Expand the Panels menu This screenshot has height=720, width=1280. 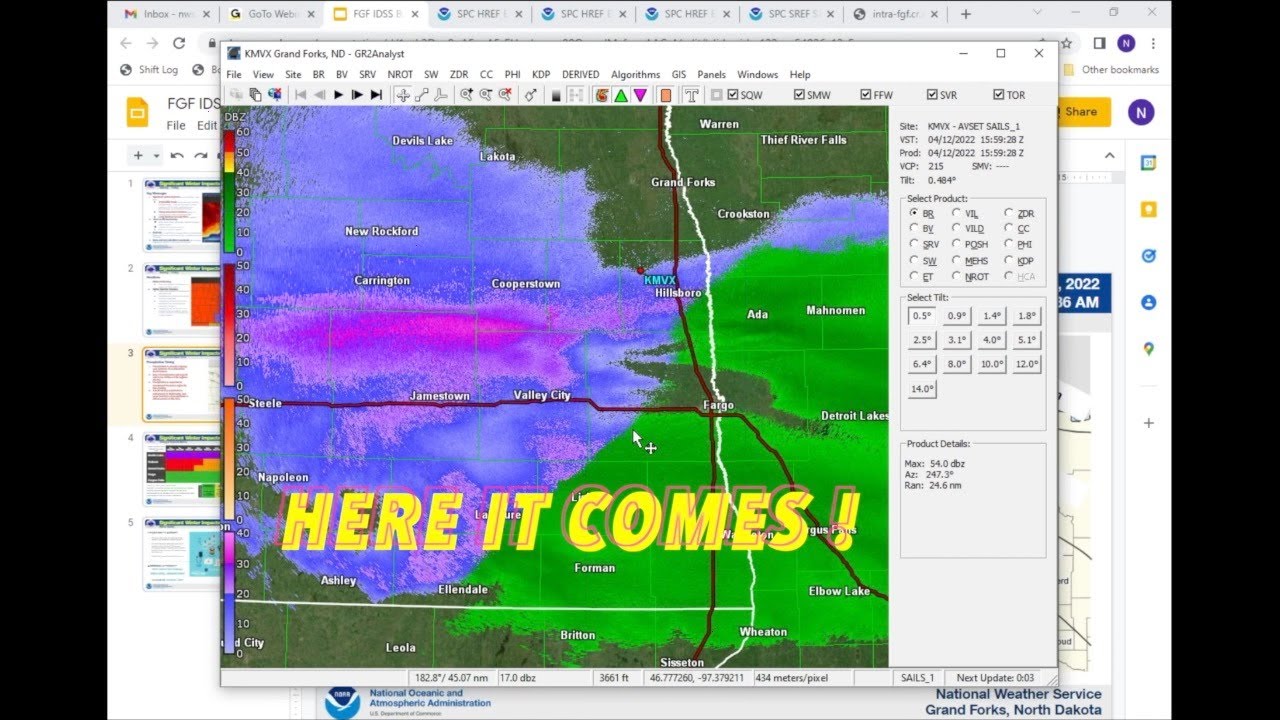click(711, 74)
